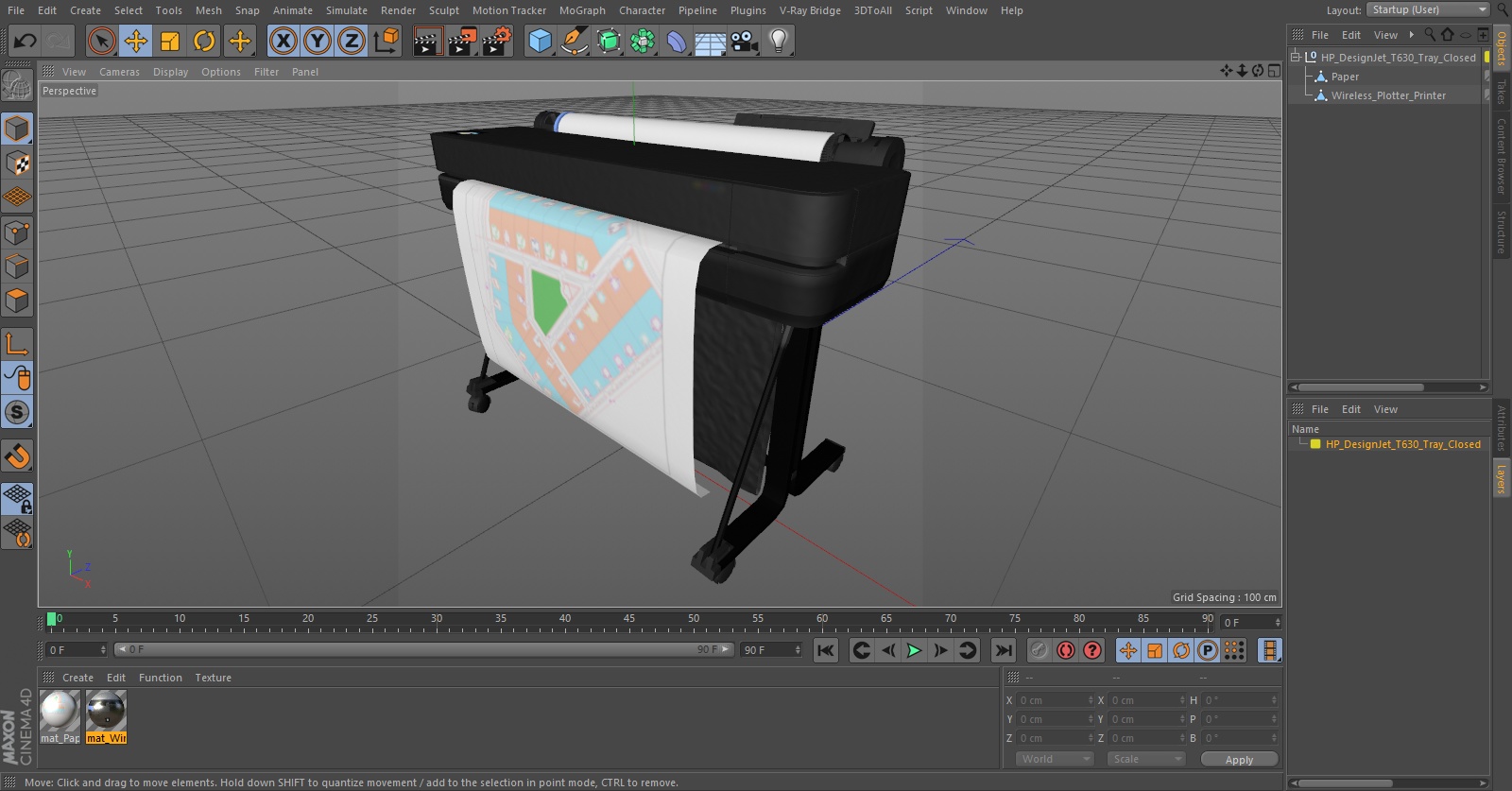Switch to Polygons mode

click(x=18, y=301)
